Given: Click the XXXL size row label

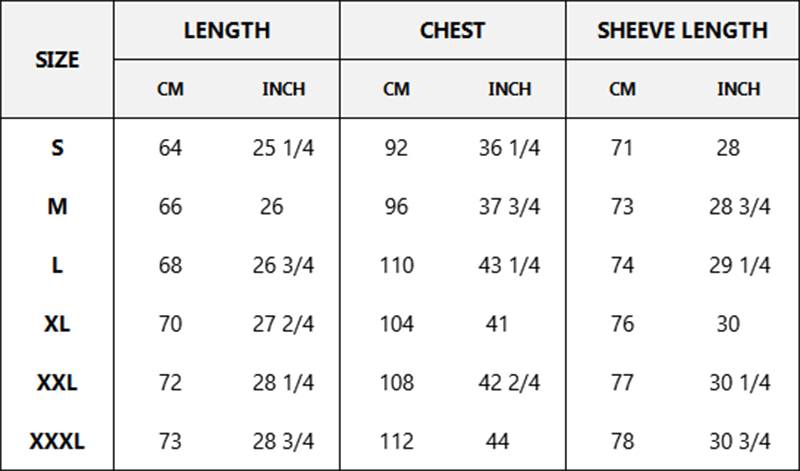Looking at the screenshot, I should [x=57, y=441].
